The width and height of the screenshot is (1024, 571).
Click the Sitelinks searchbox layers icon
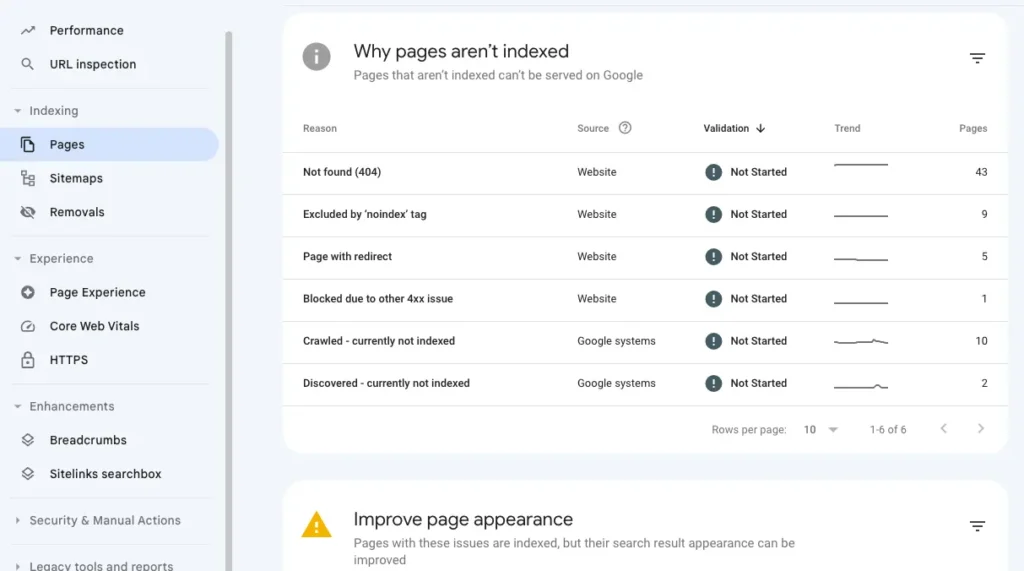coord(27,474)
